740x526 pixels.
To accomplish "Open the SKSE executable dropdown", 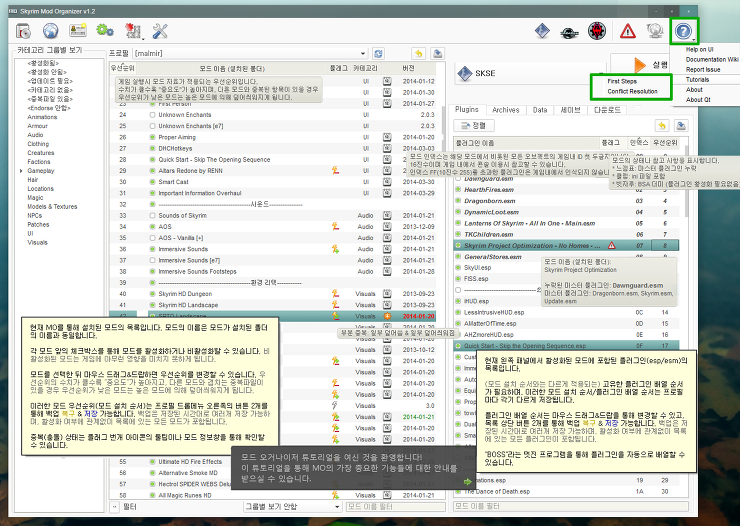I will click(x=530, y=73).
